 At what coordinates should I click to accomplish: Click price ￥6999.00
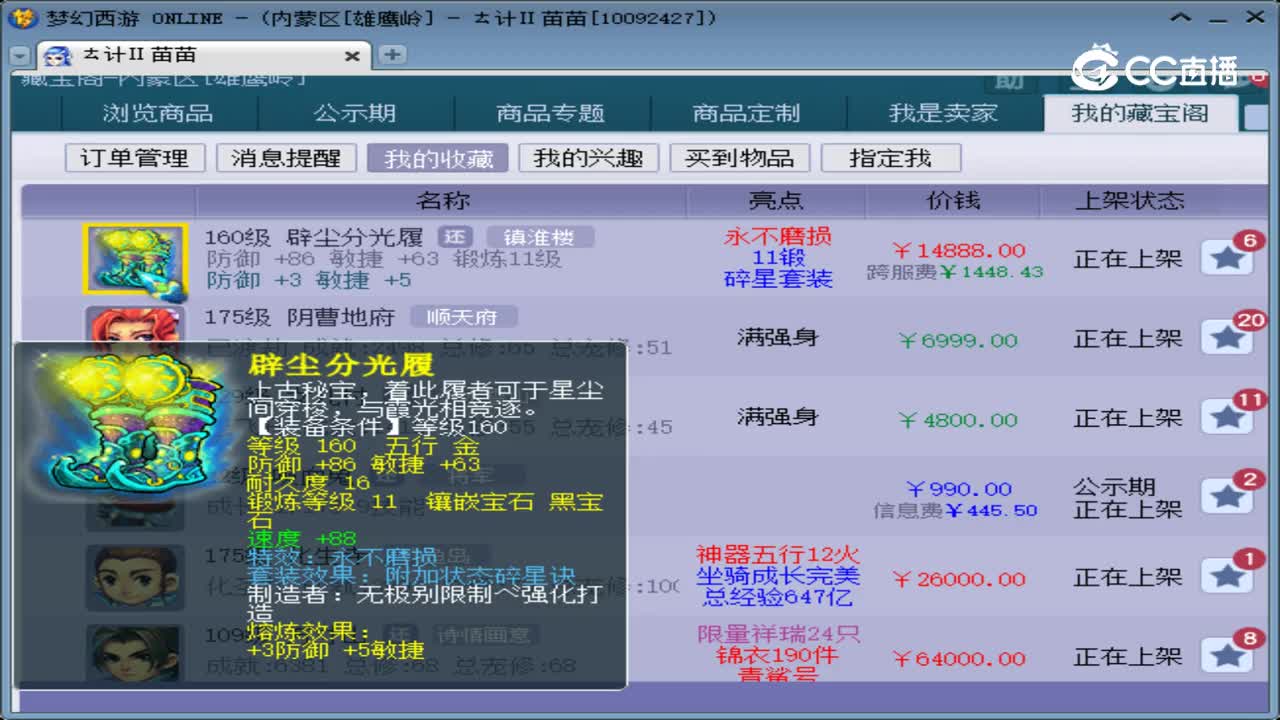tap(958, 340)
